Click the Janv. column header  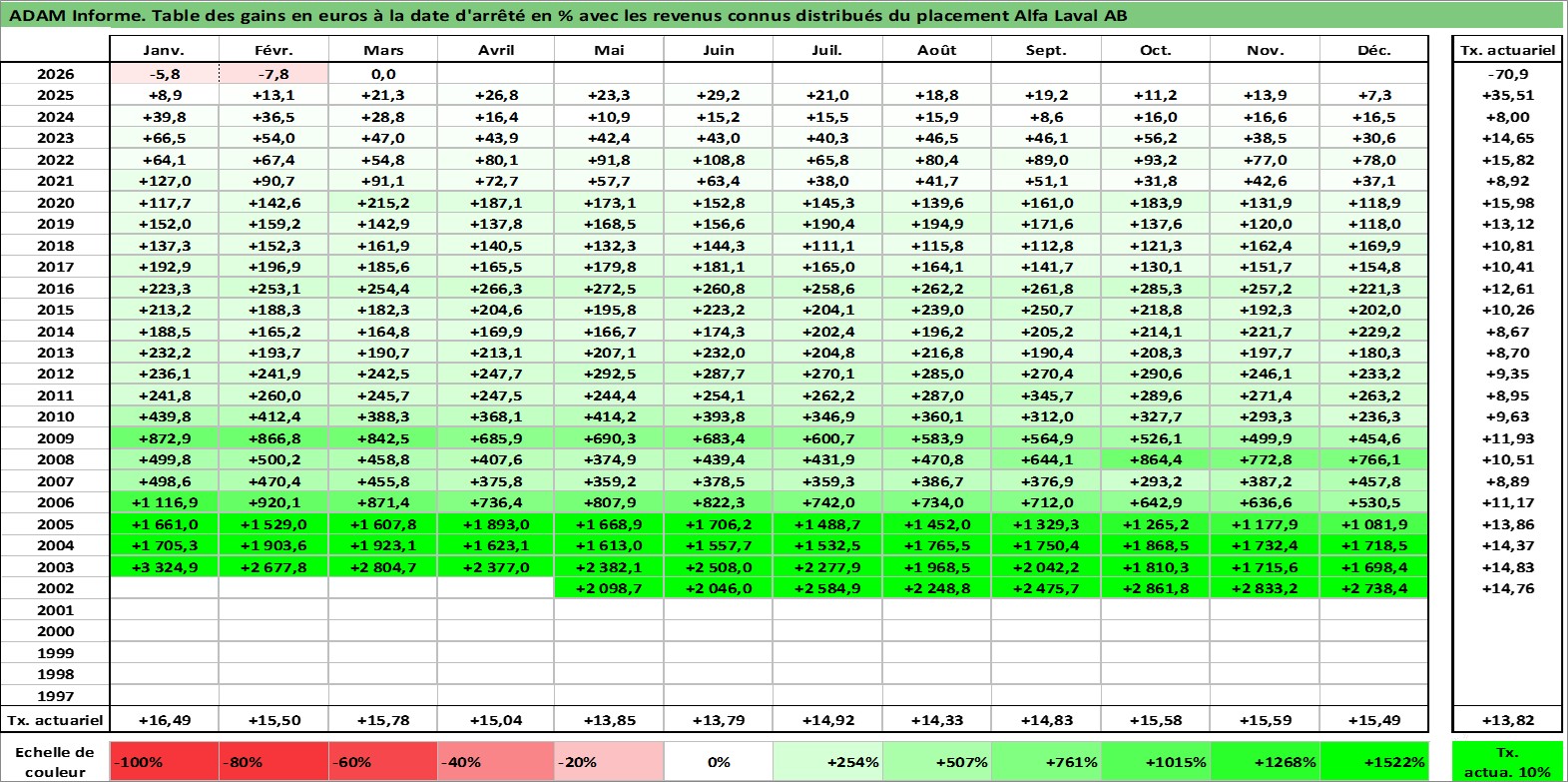coord(164,50)
